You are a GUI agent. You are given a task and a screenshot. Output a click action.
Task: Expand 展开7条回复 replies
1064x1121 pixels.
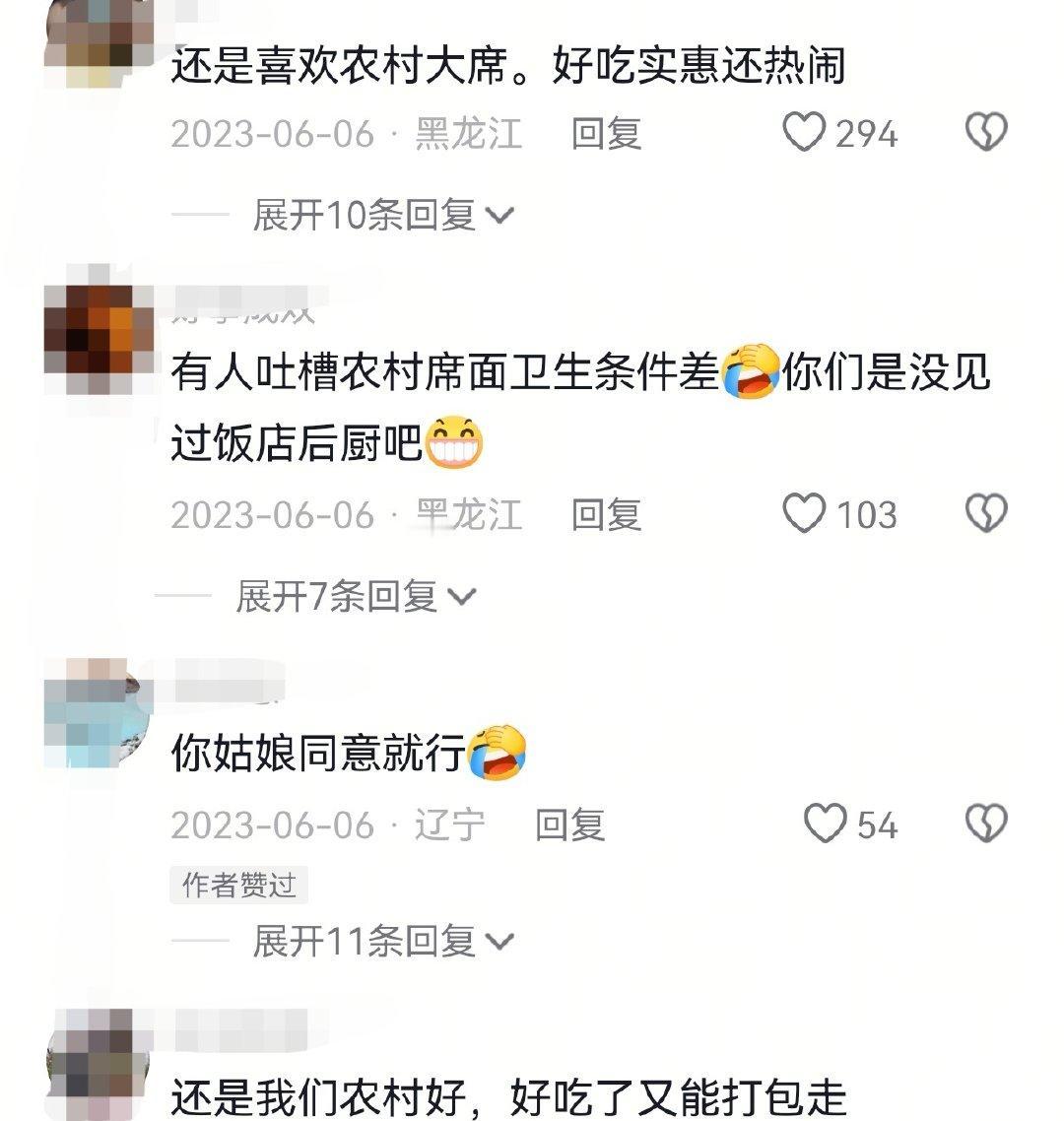coord(356,596)
